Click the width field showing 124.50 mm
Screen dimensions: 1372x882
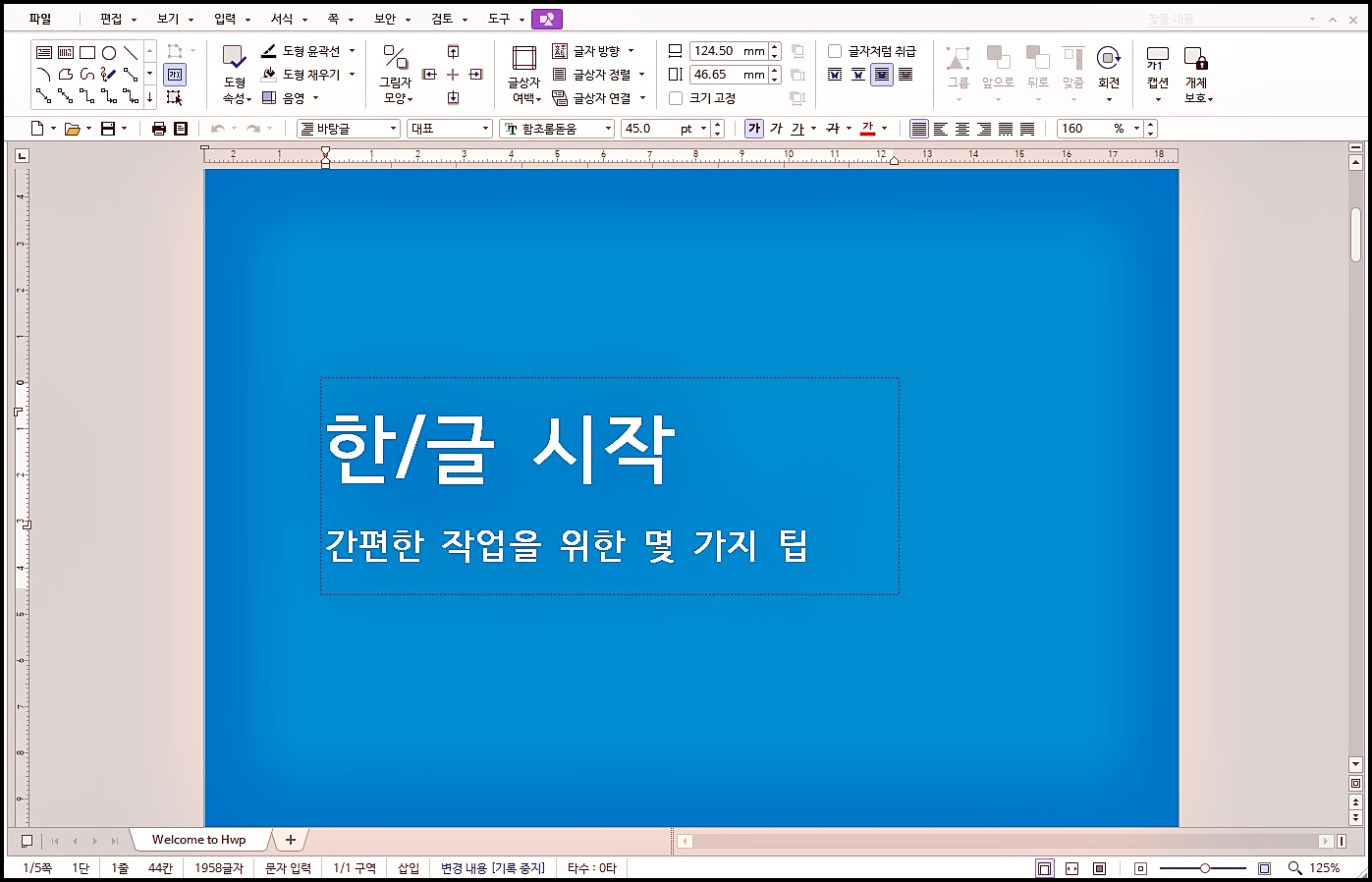728,51
